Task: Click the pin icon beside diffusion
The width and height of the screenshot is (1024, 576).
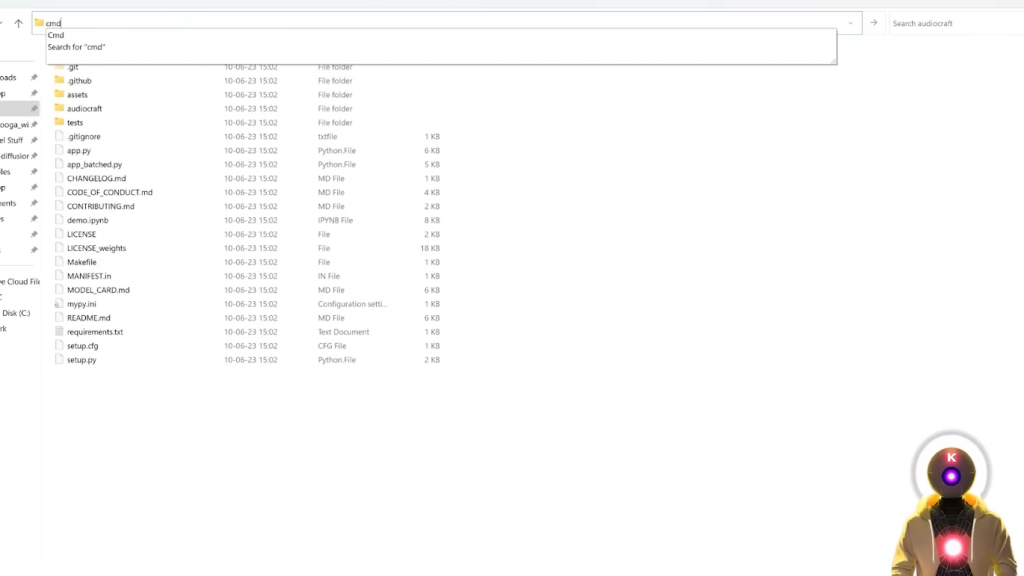Action: pyautogui.click(x=34, y=155)
